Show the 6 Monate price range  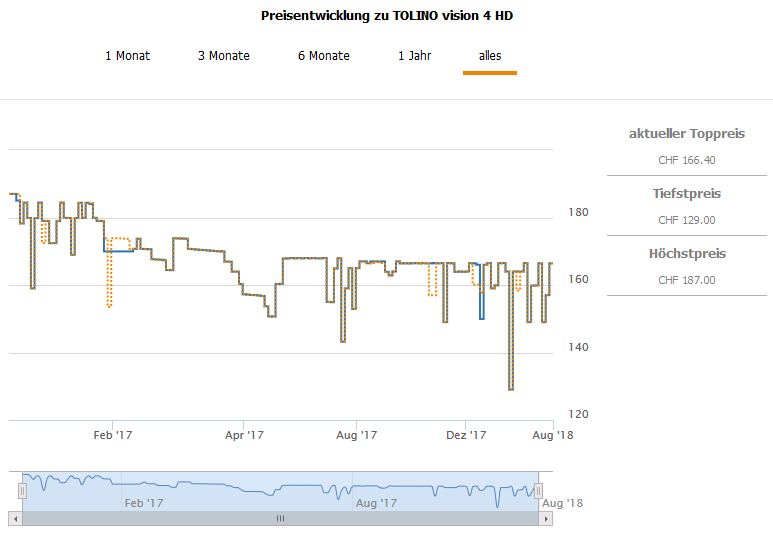(x=324, y=56)
